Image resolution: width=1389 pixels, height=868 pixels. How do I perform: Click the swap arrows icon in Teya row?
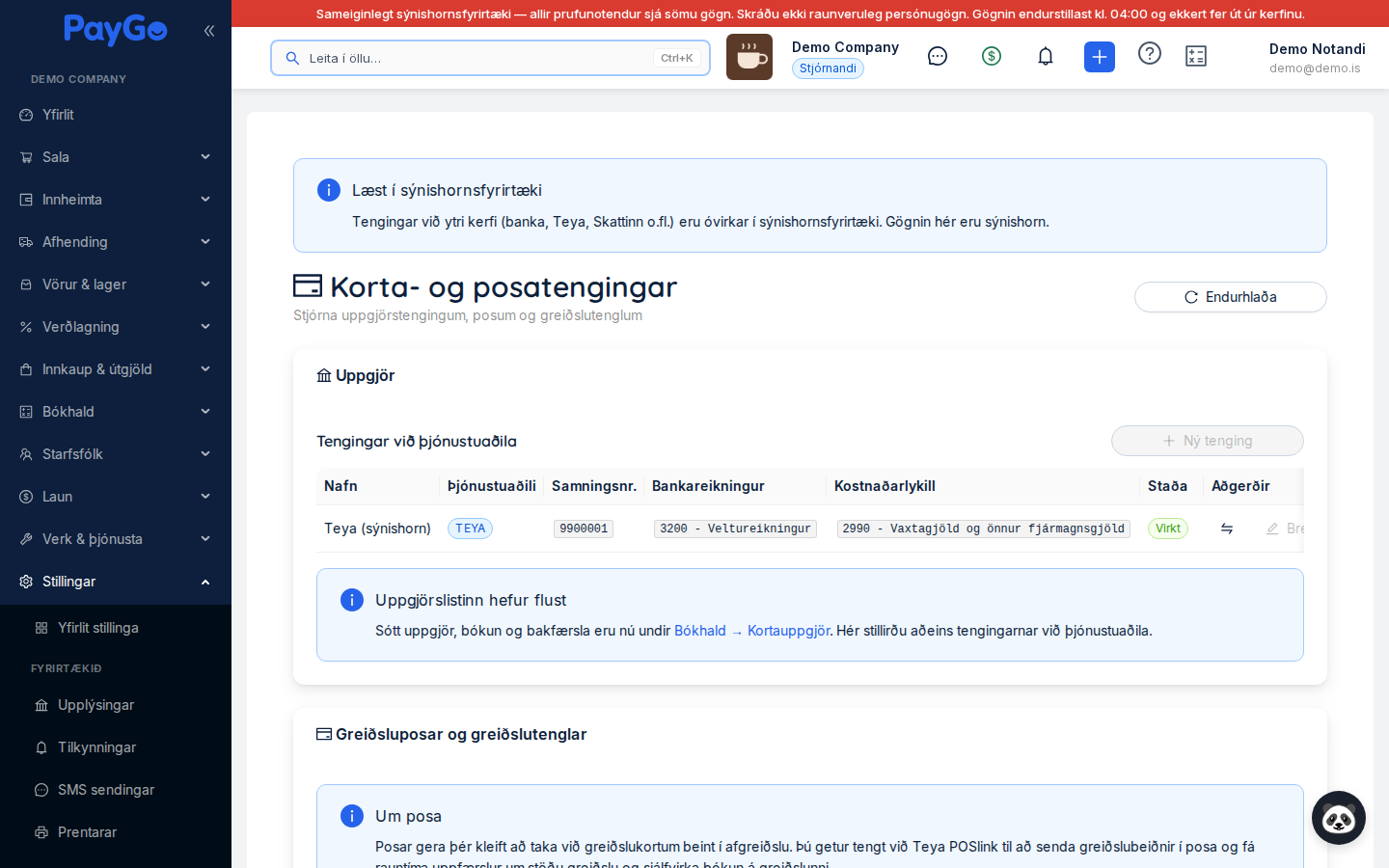point(1227,529)
